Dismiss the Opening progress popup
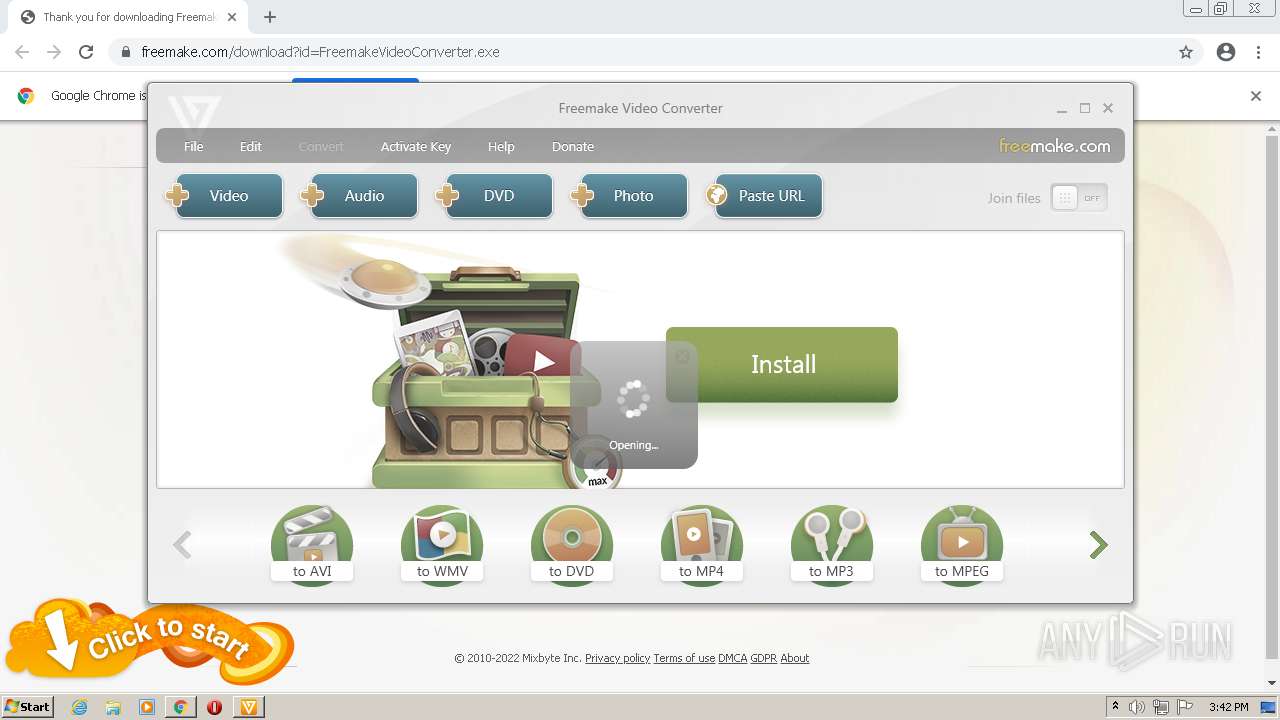1280x720 pixels. (x=682, y=356)
